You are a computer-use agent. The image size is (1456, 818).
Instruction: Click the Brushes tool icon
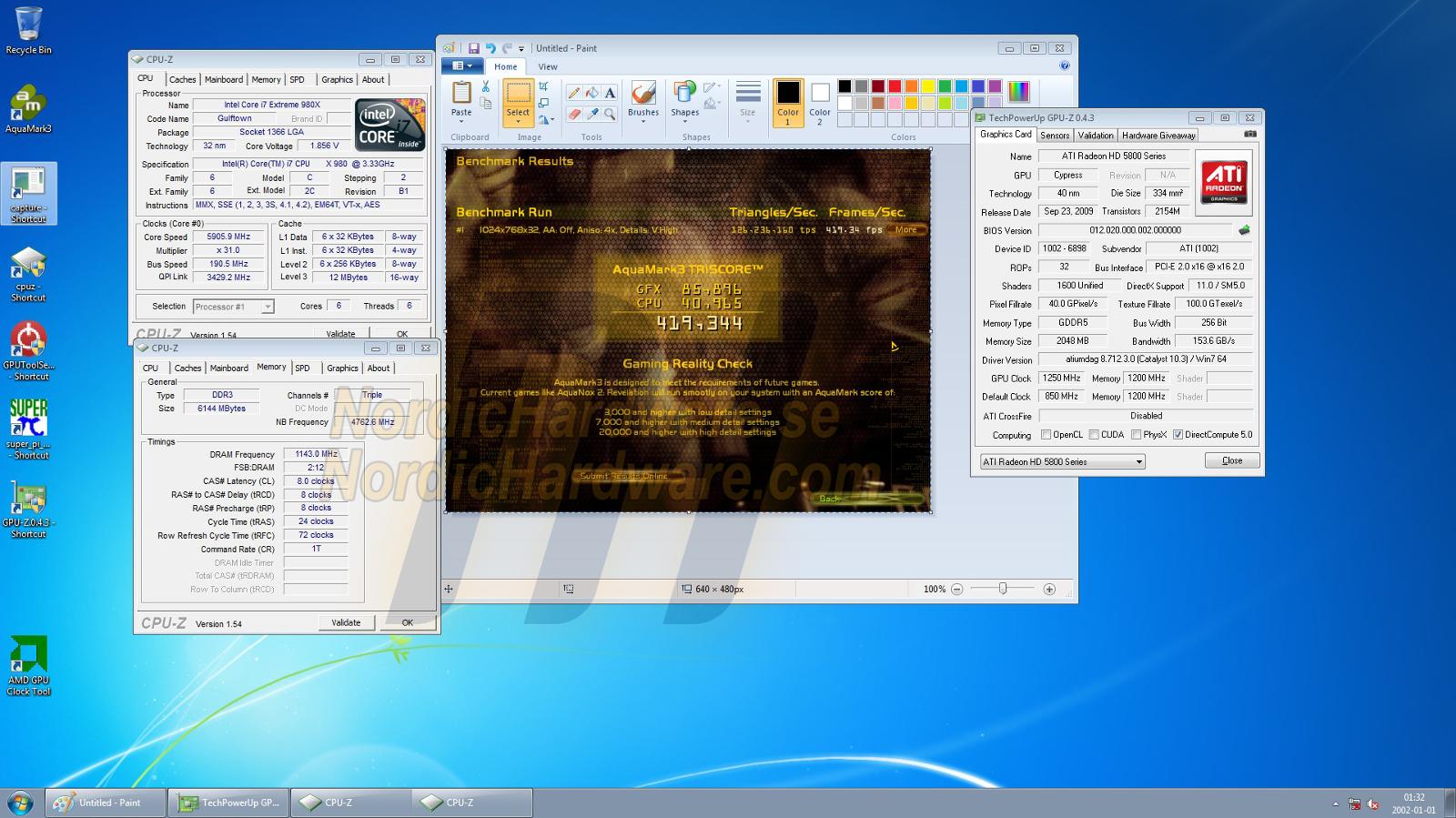coord(643,93)
